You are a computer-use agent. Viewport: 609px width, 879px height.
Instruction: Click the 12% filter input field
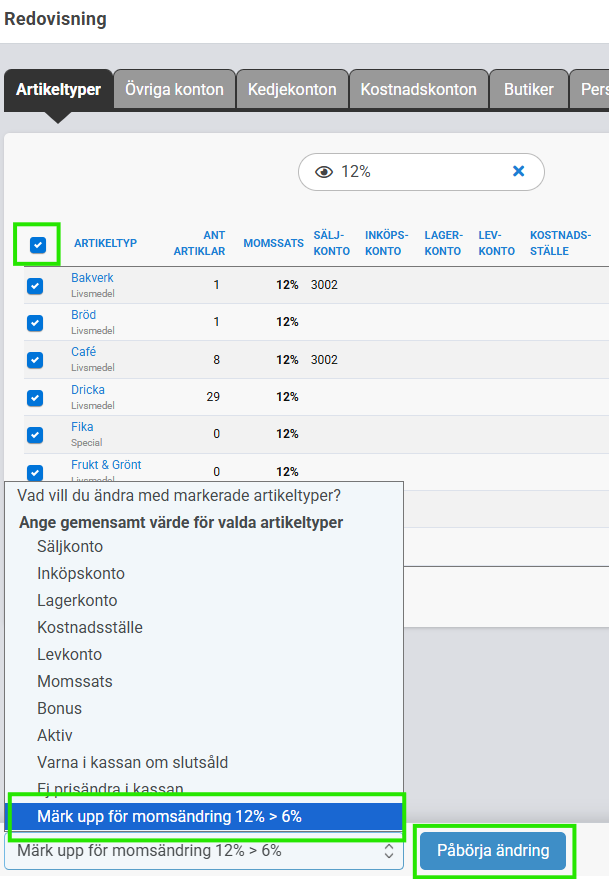[420, 172]
